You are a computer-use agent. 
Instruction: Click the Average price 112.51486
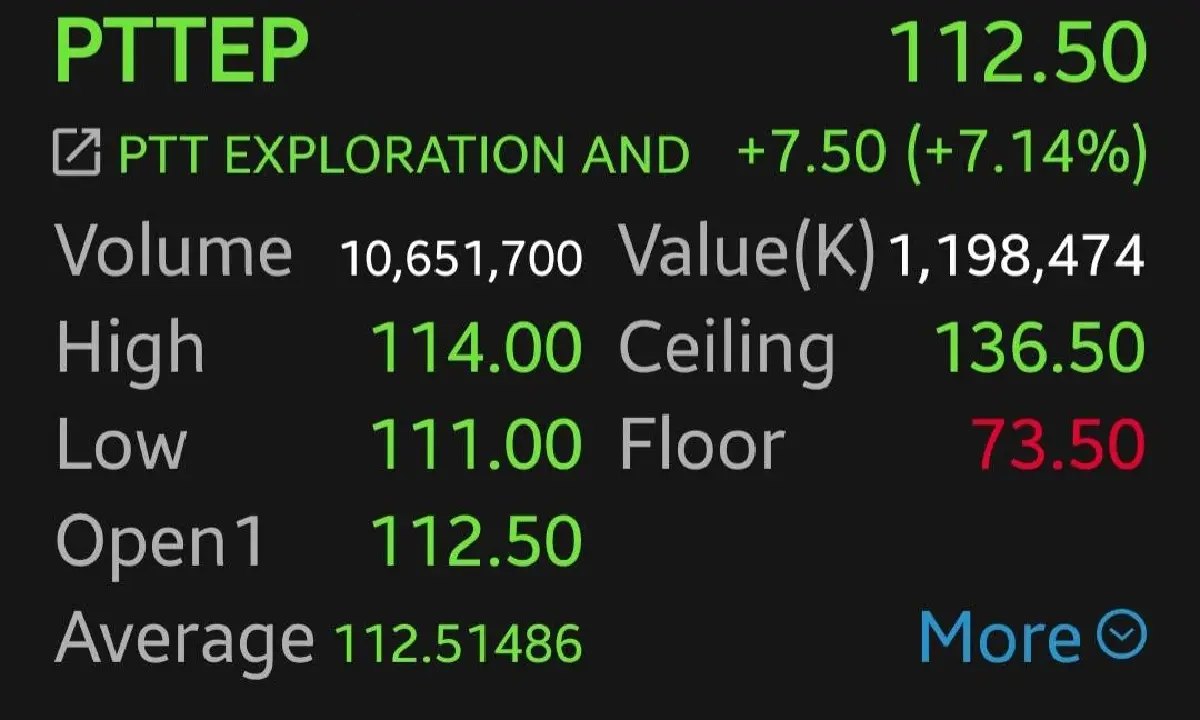(x=458, y=643)
